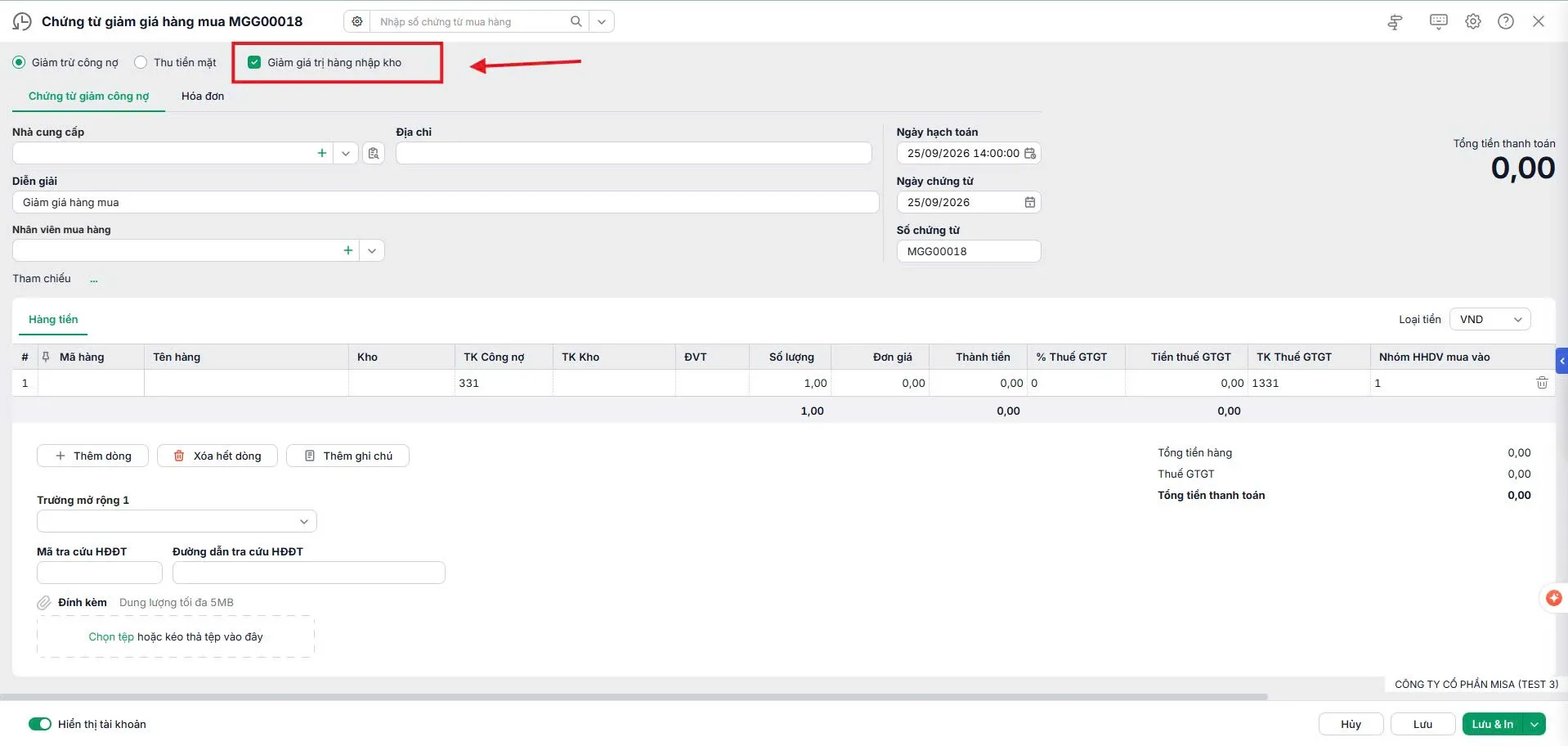
Task: Click the Lưu button
Action: tap(1422, 724)
